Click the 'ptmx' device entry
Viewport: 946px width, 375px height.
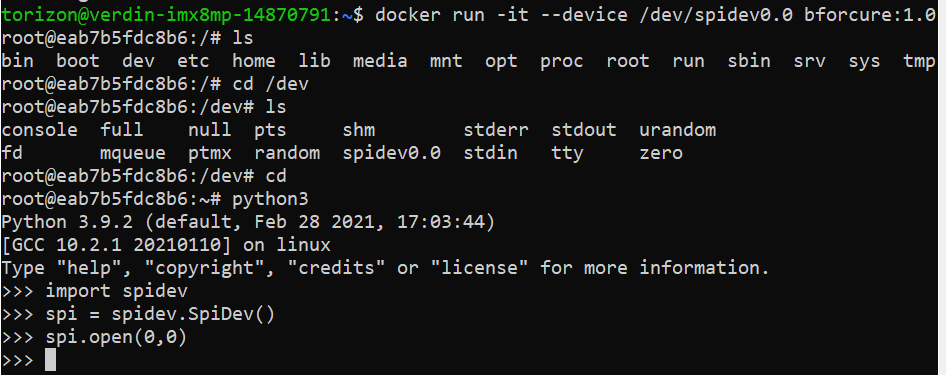209,154
